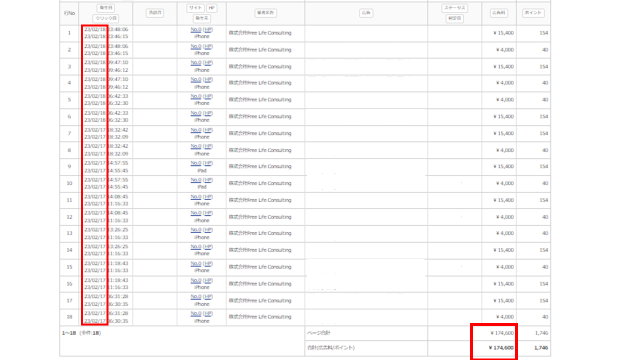Open the No.0 link in row 13

point(196,230)
